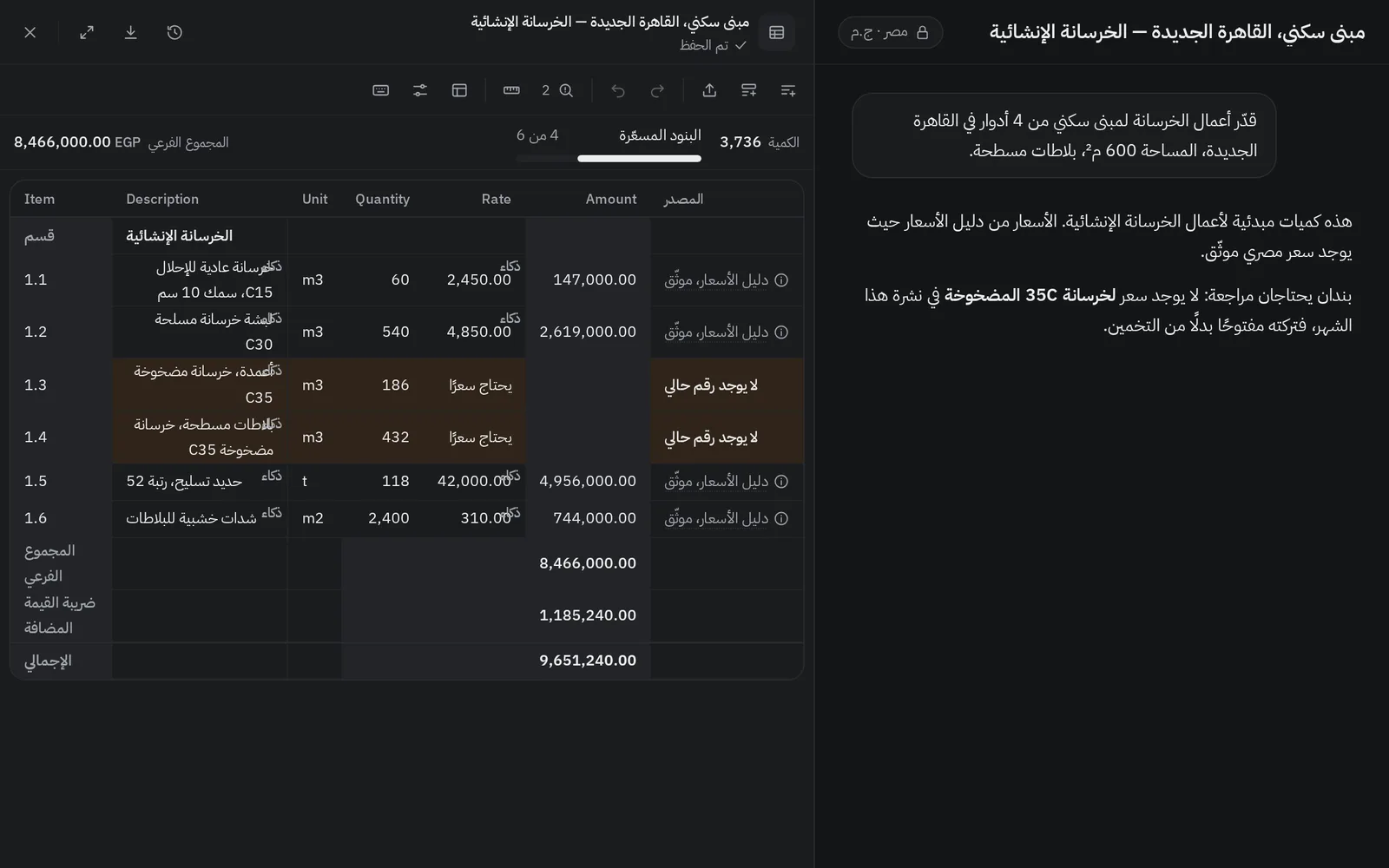Image resolution: width=1389 pixels, height=868 pixels.
Task: Select amount 744,000.00 in row 1.6
Action: [588, 518]
